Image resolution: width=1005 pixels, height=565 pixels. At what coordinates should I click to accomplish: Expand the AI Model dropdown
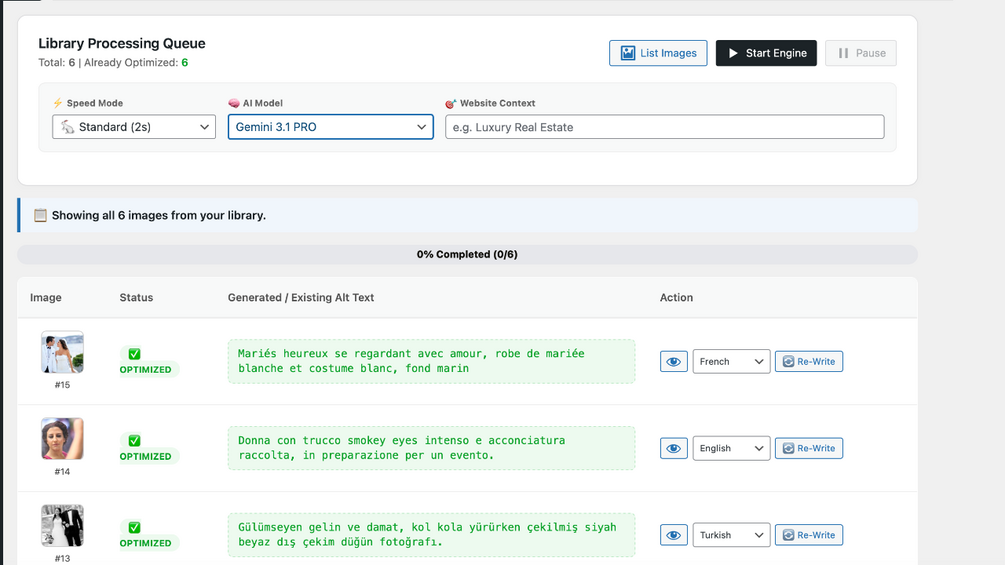coord(331,127)
